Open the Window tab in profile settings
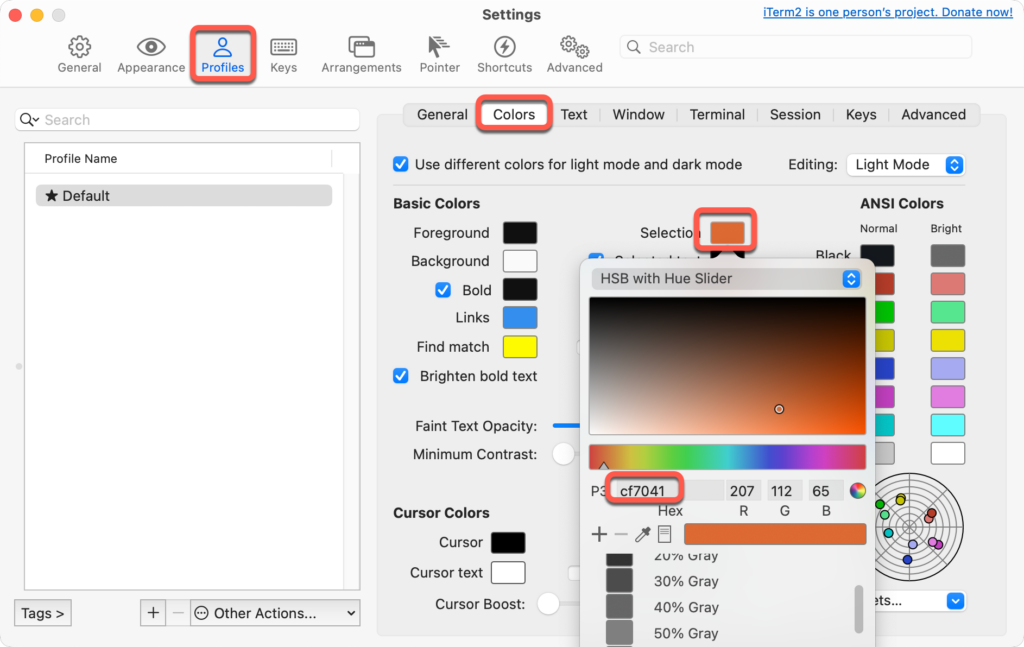 [x=638, y=114]
